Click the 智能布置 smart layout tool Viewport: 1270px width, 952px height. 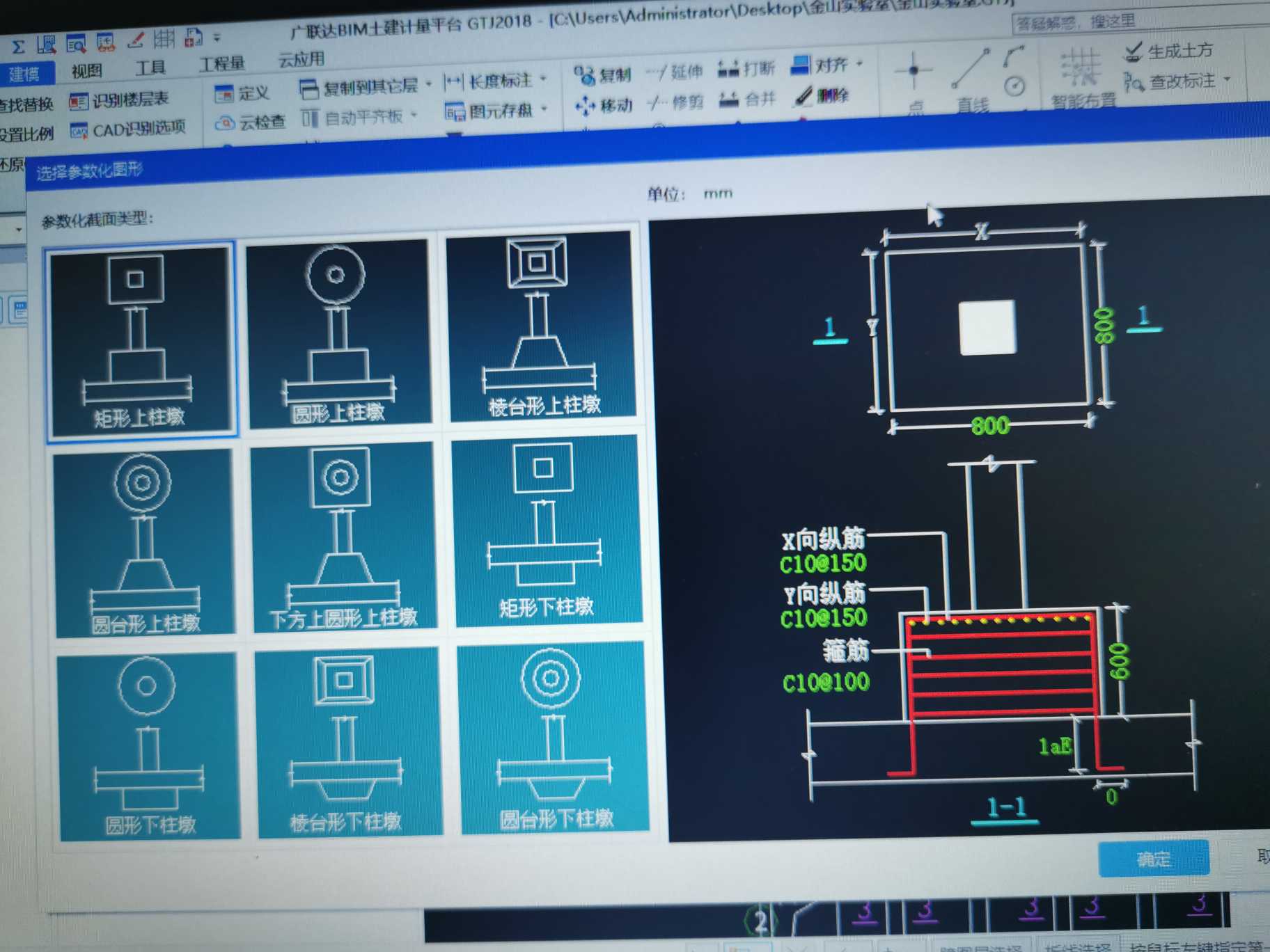1082,79
